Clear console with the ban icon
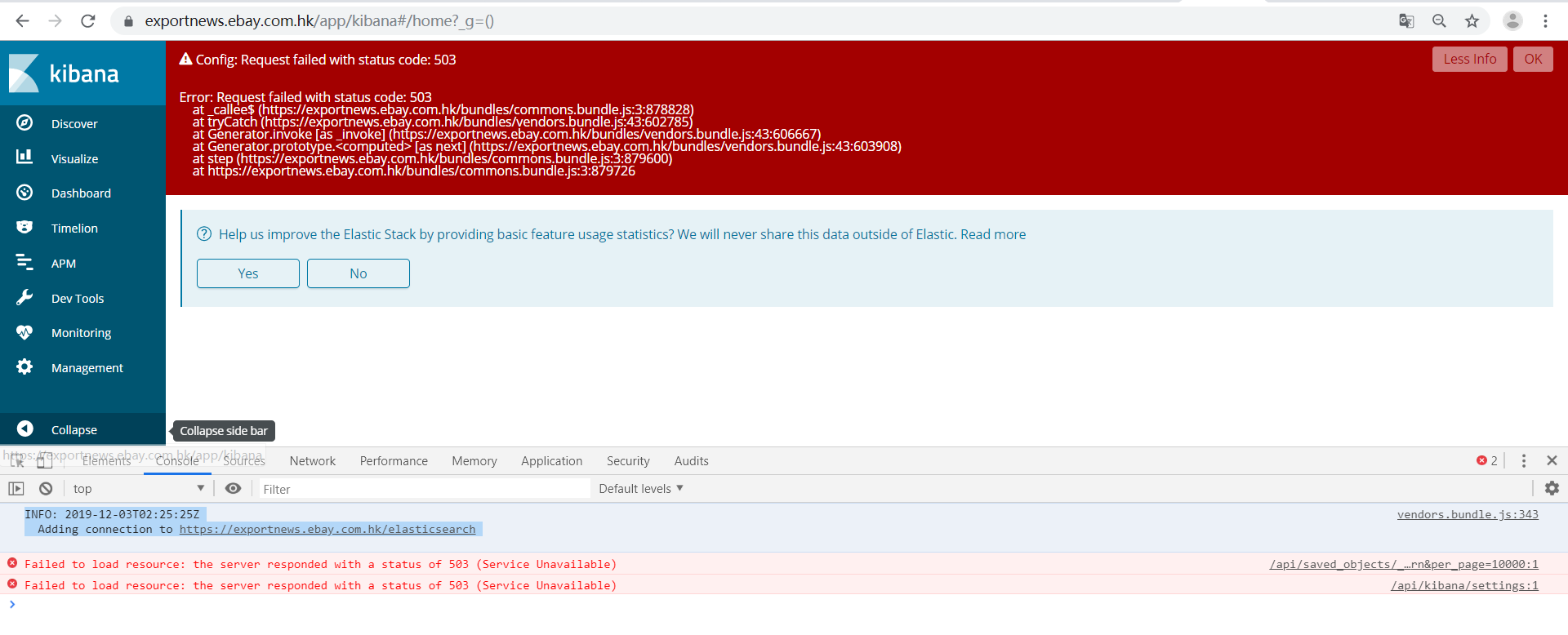 coord(46,489)
